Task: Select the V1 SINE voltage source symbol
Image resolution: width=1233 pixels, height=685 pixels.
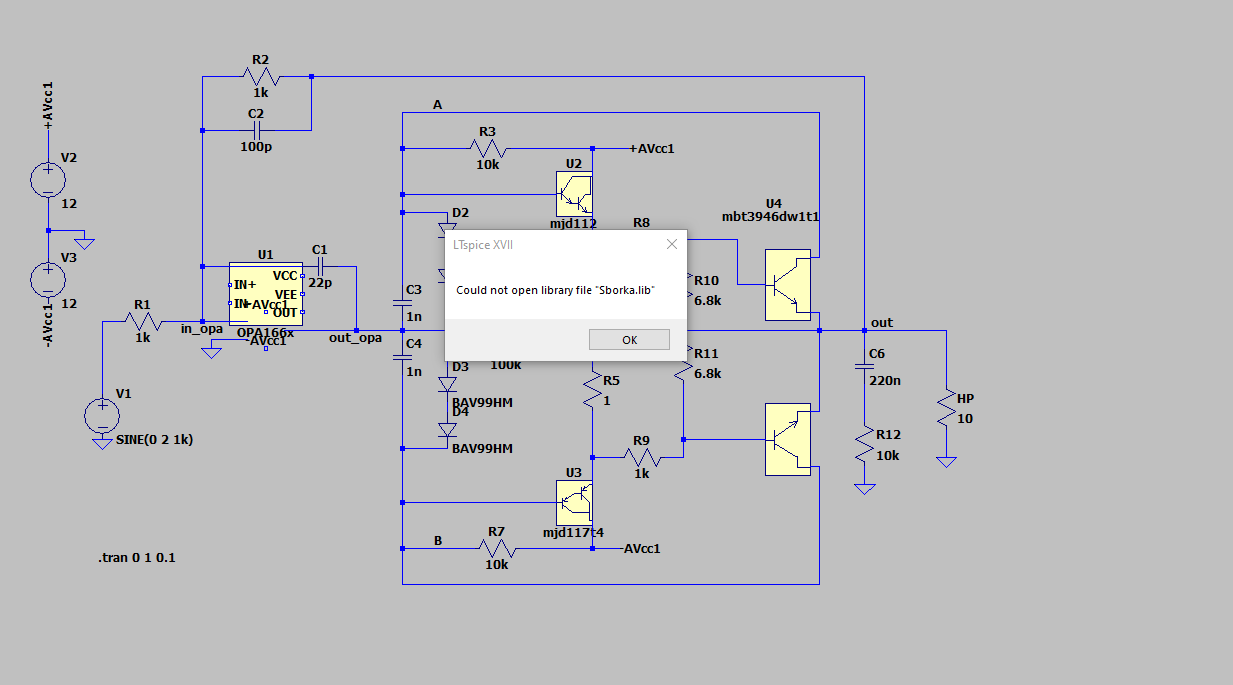Action: [x=101, y=415]
